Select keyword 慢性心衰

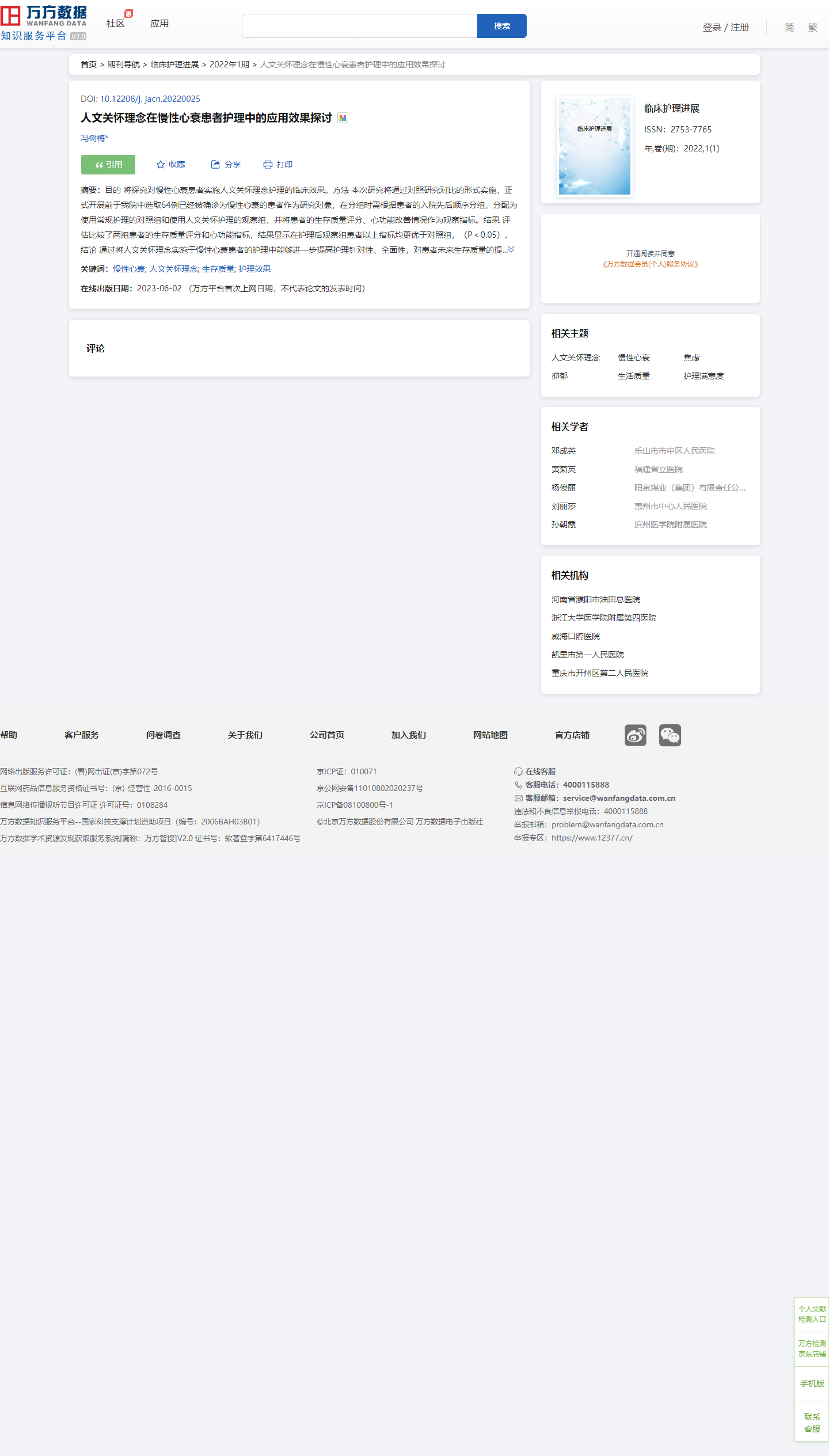[129, 269]
